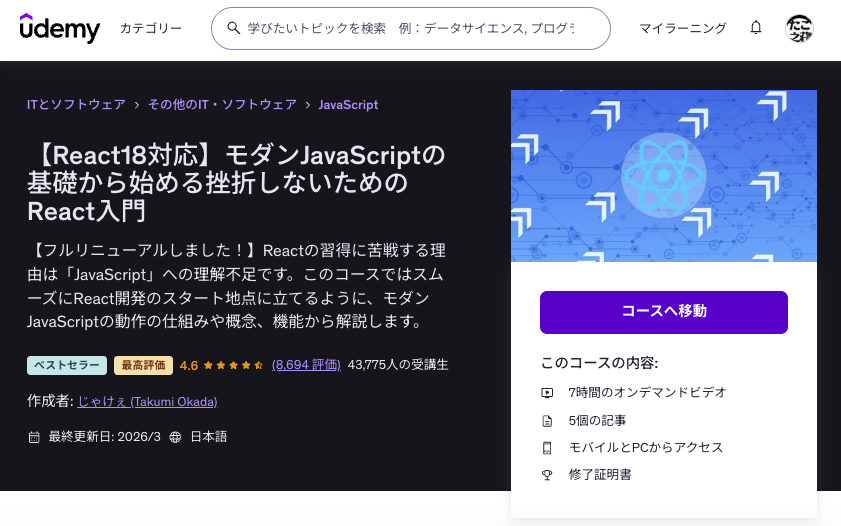Click the on-demand video icon
This screenshot has width=841, height=526.
(547, 393)
